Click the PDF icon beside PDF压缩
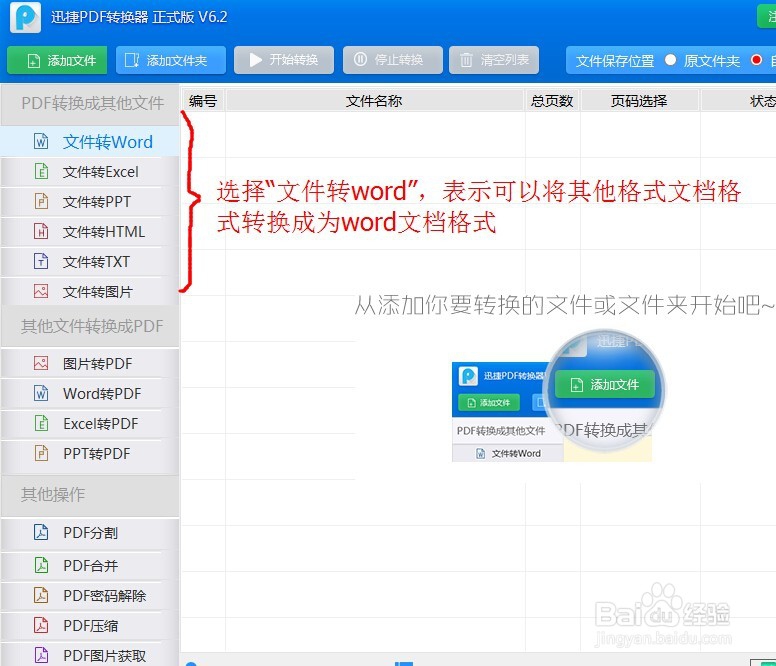 coord(41,625)
